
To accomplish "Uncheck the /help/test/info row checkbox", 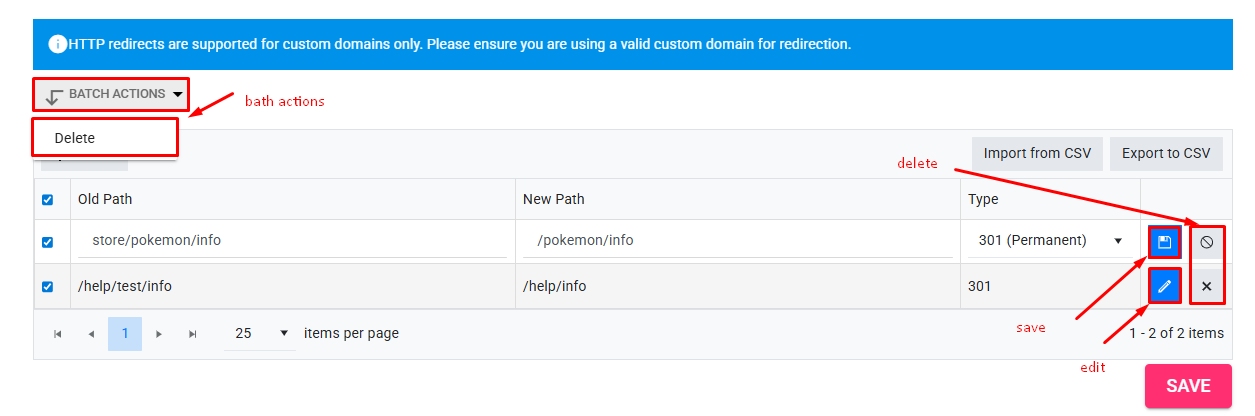I will point(47,287).
